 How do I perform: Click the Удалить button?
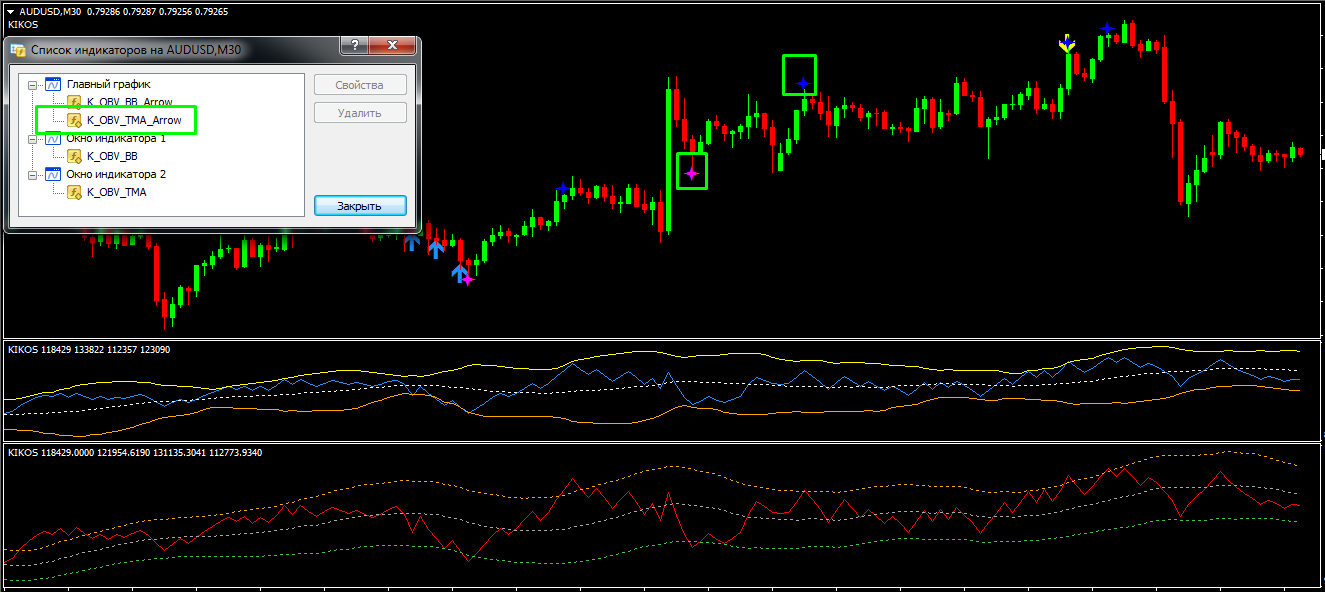(x=360, y=113)
